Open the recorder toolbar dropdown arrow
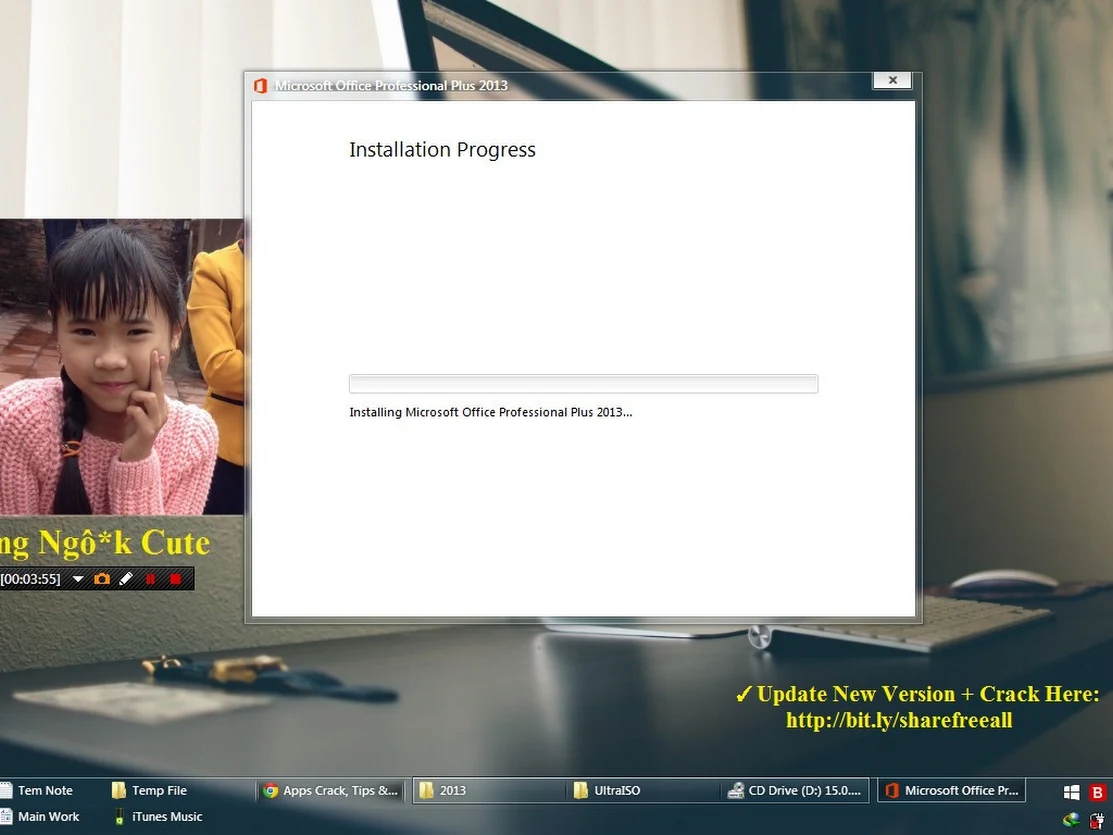 coord(78,579)
